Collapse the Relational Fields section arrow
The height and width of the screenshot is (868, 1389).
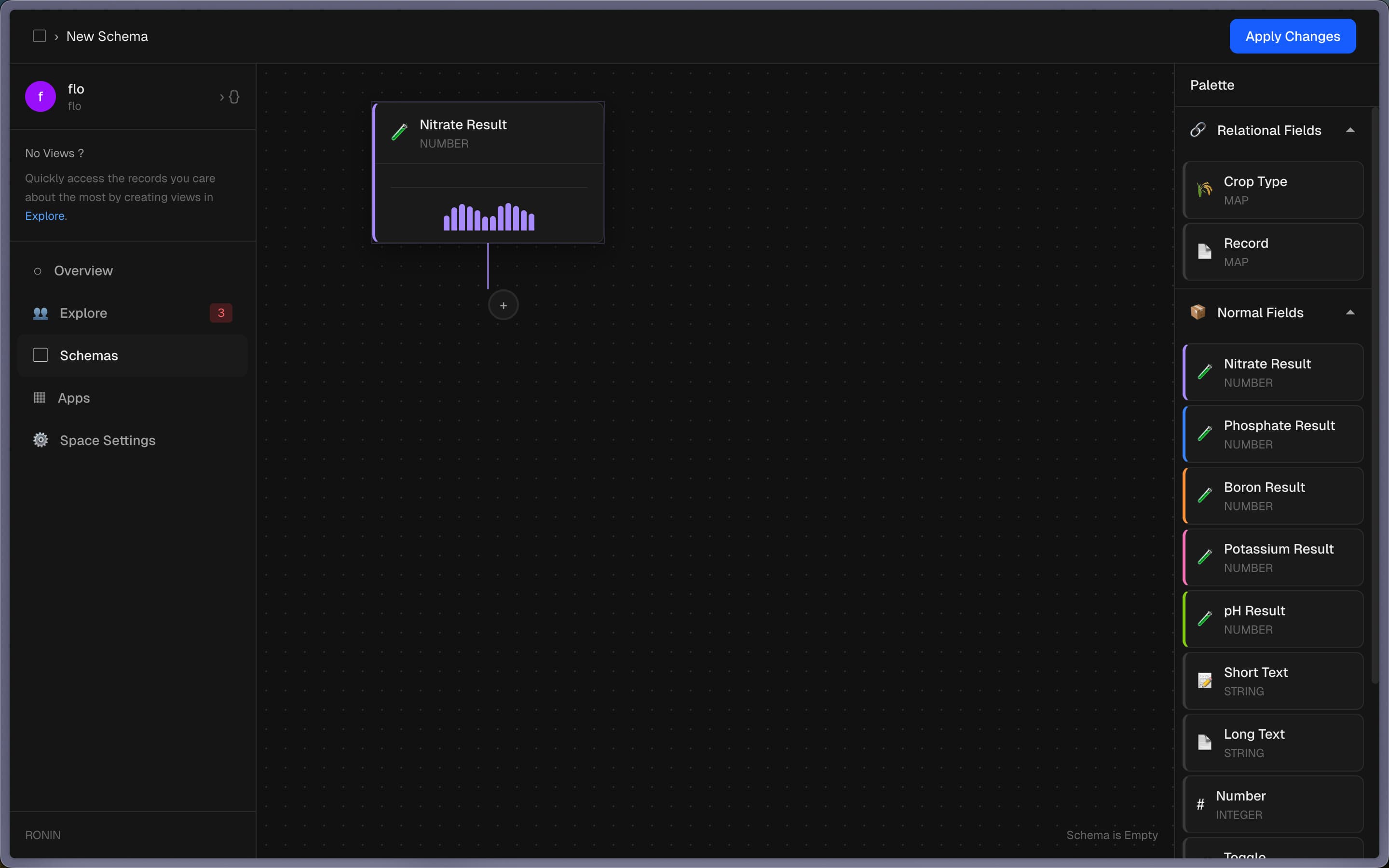pos(1350,130)
